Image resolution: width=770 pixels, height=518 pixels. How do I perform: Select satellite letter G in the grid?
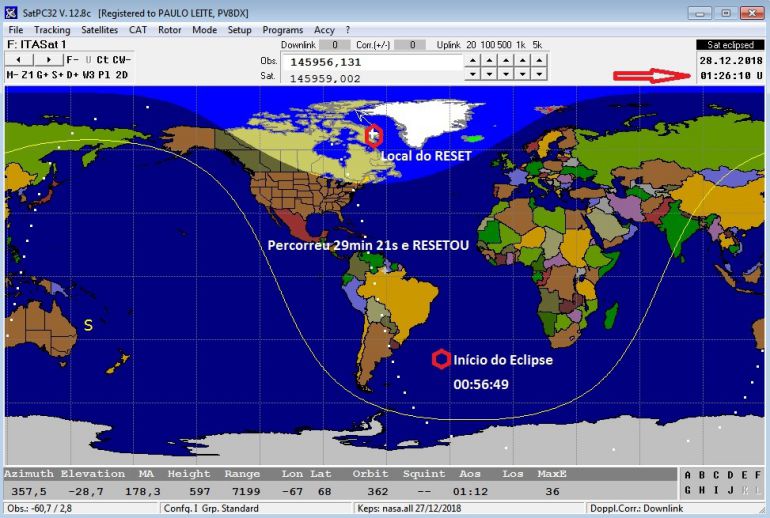point(688,490)
